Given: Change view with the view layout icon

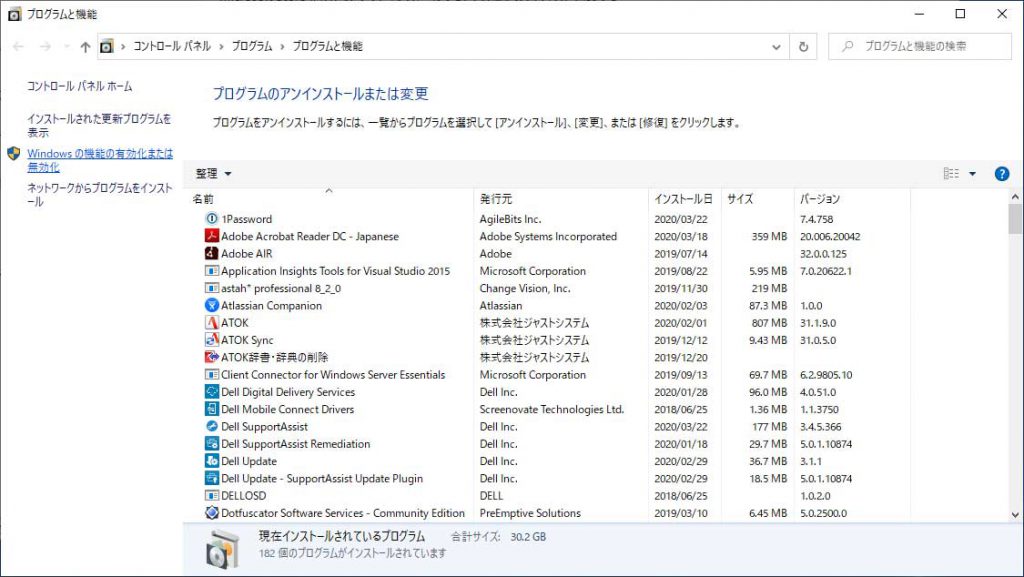Looking at the screenshot, I should point(952,174).
